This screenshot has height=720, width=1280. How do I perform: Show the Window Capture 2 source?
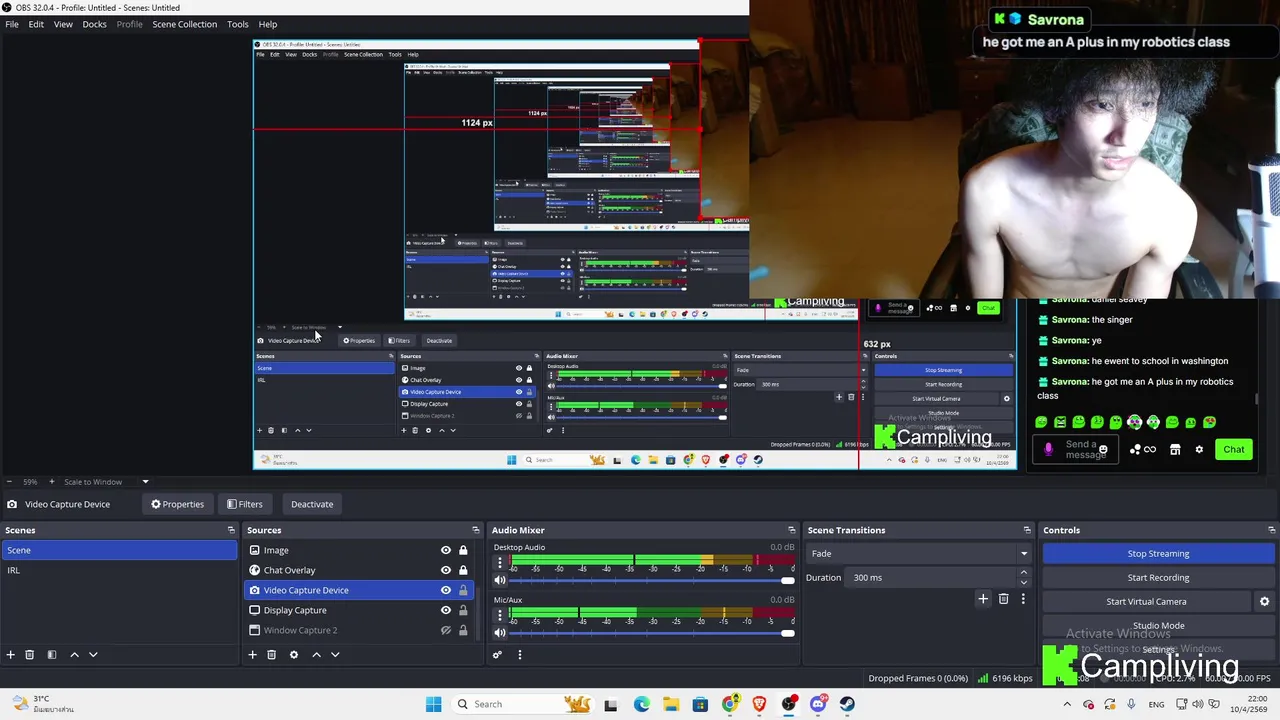point(446,630)
